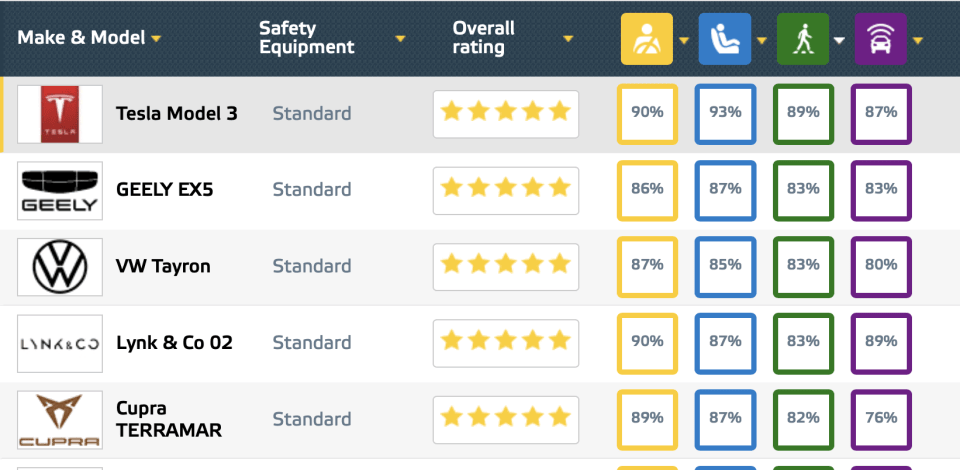The height and width of the screenshot is (470, 960).
Task: Sort by Make & Model dropdown arrow
Action: point(156,39)
